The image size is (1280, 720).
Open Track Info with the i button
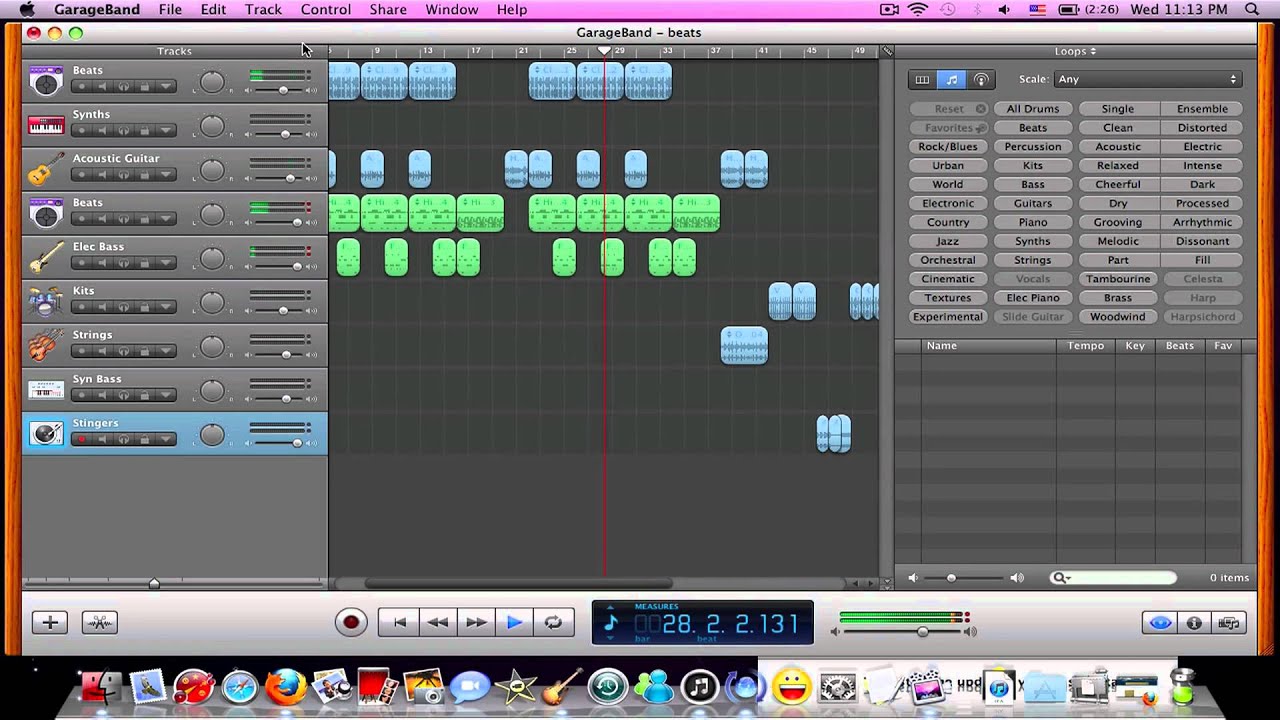(1194, 623)
